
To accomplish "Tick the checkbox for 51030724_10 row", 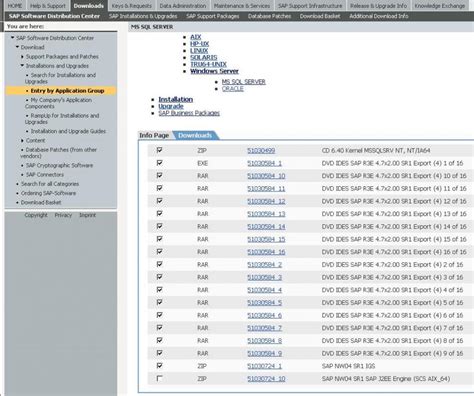I will coord(160,378).
